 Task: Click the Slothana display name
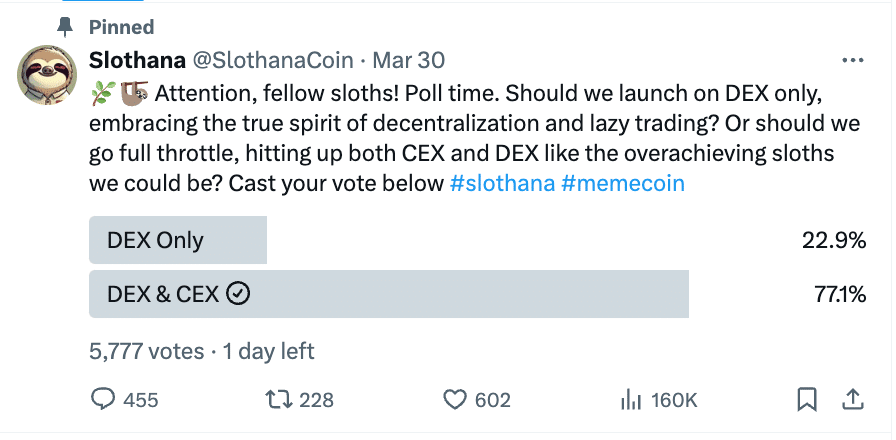pos(136,60)
